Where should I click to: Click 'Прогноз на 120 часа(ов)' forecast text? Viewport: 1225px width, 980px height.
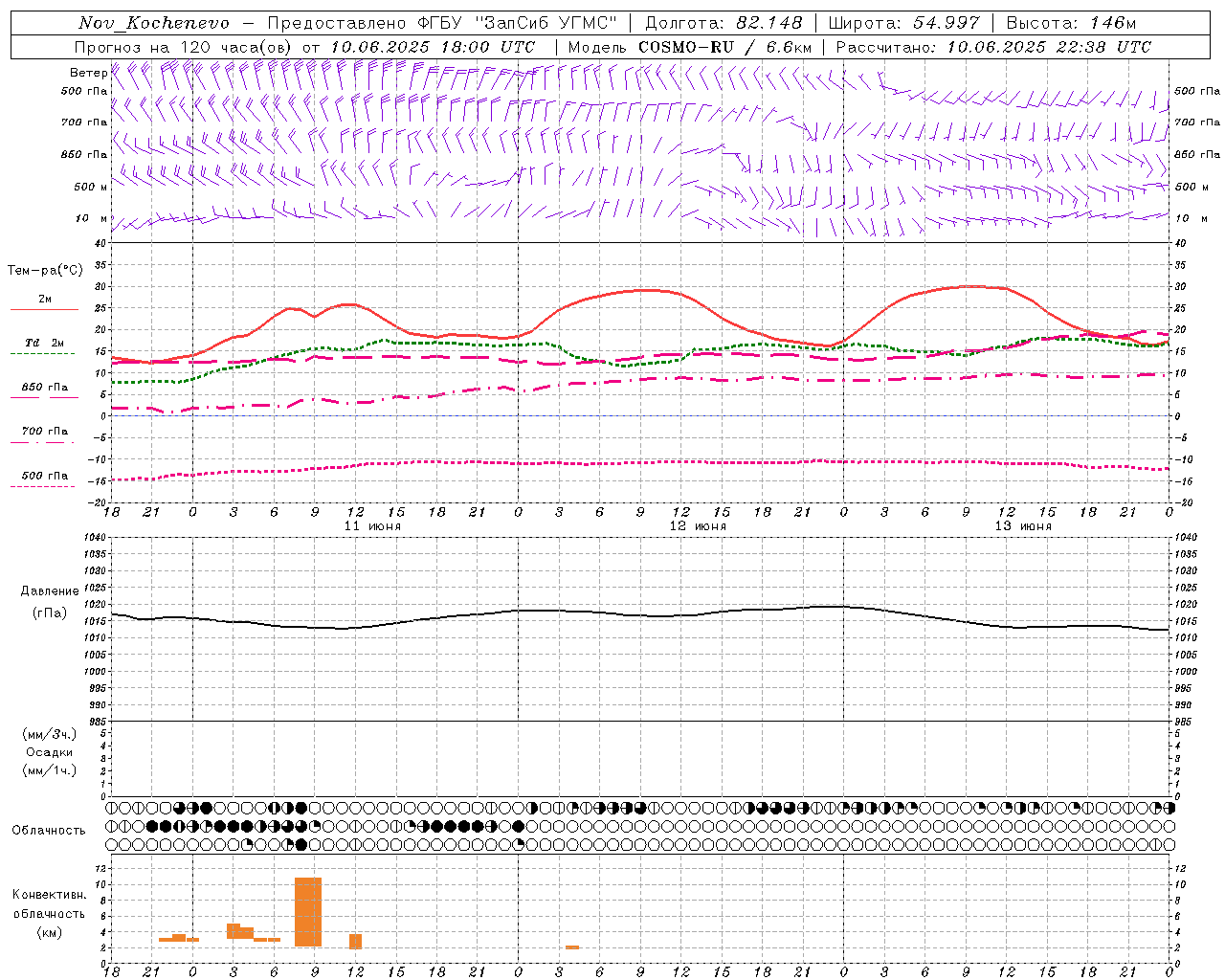[185, 47]
